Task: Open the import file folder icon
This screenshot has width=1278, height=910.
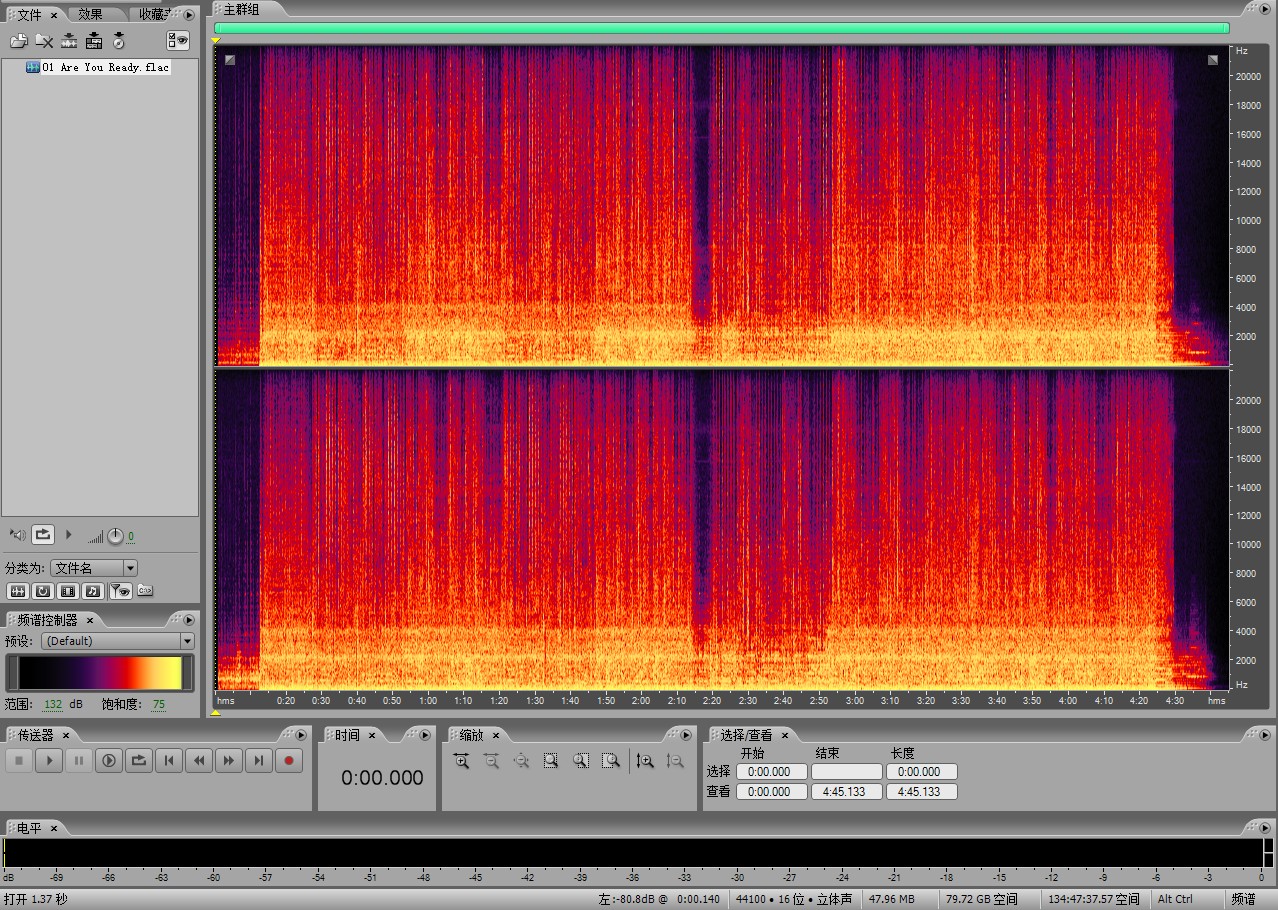Action: [18, 41]
